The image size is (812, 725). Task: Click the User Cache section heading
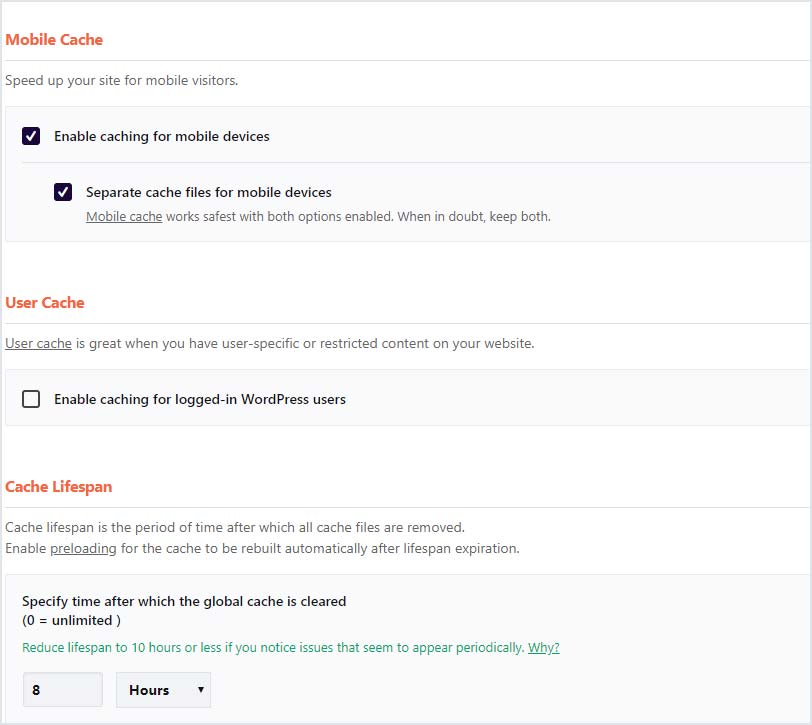pyautogui.click(x=45, y=302)
